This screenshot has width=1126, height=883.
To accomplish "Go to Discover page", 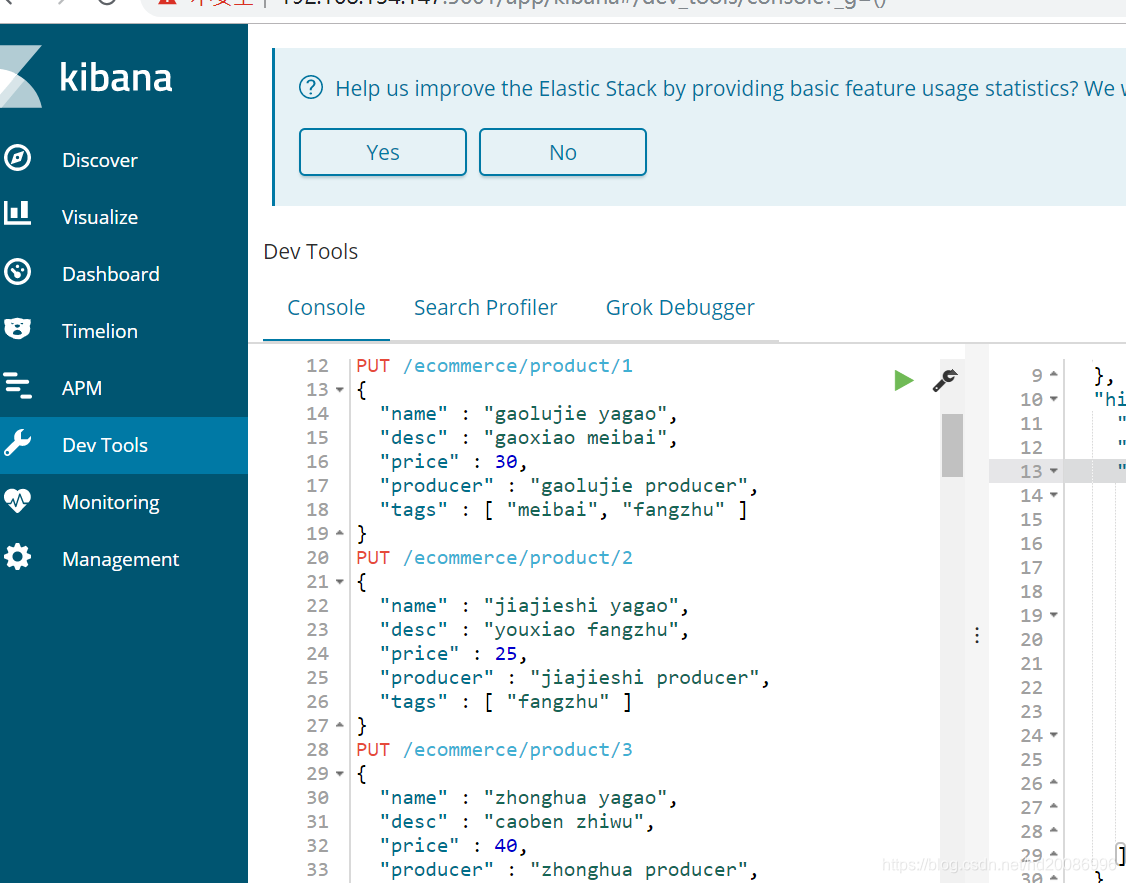I will [x=100, y=160].
